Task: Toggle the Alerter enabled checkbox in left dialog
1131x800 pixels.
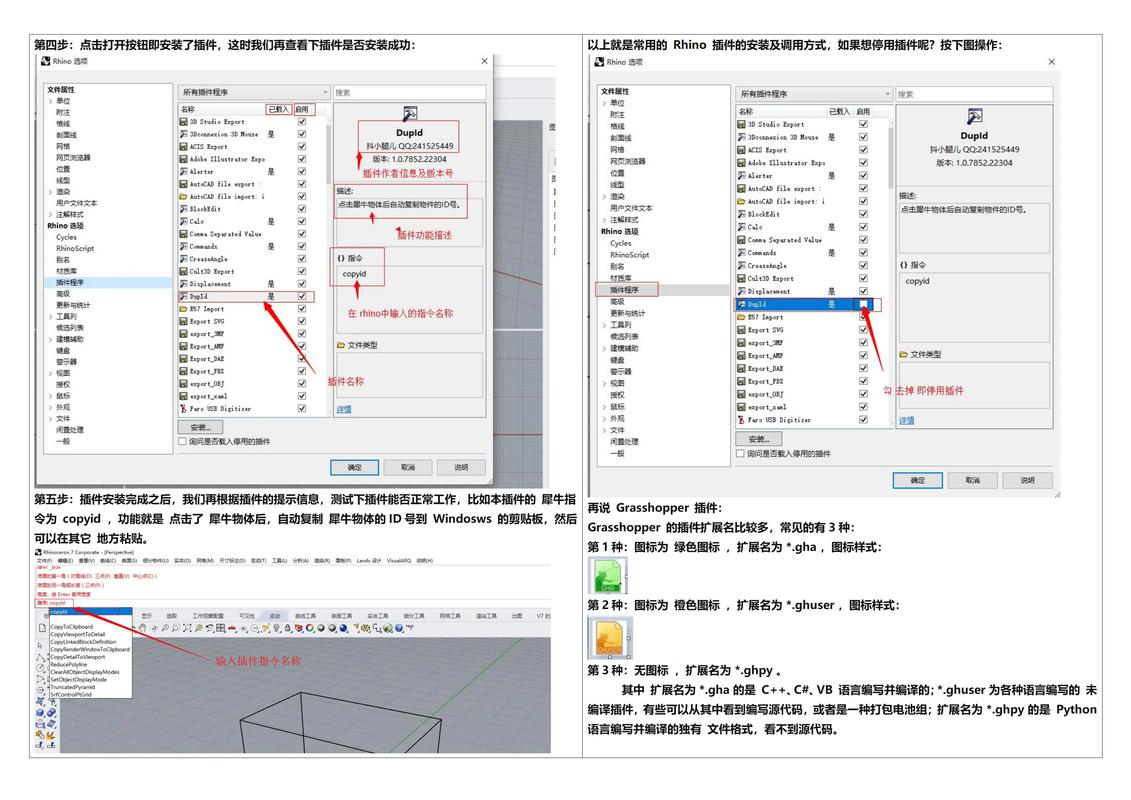Action: 302,172
